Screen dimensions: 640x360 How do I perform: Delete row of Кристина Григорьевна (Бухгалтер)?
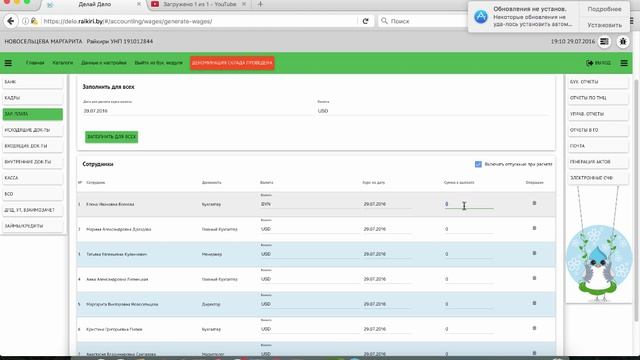pyautogui.click(x=534, y=328)
